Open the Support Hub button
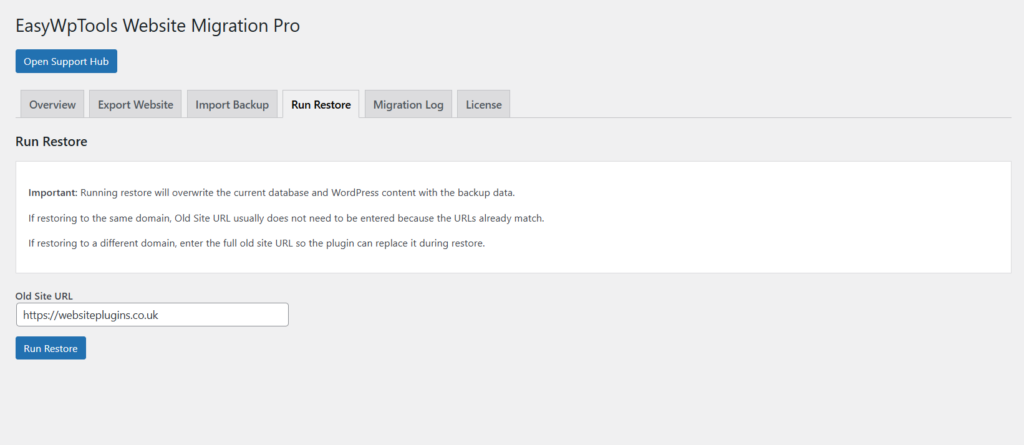 (66, 61)
